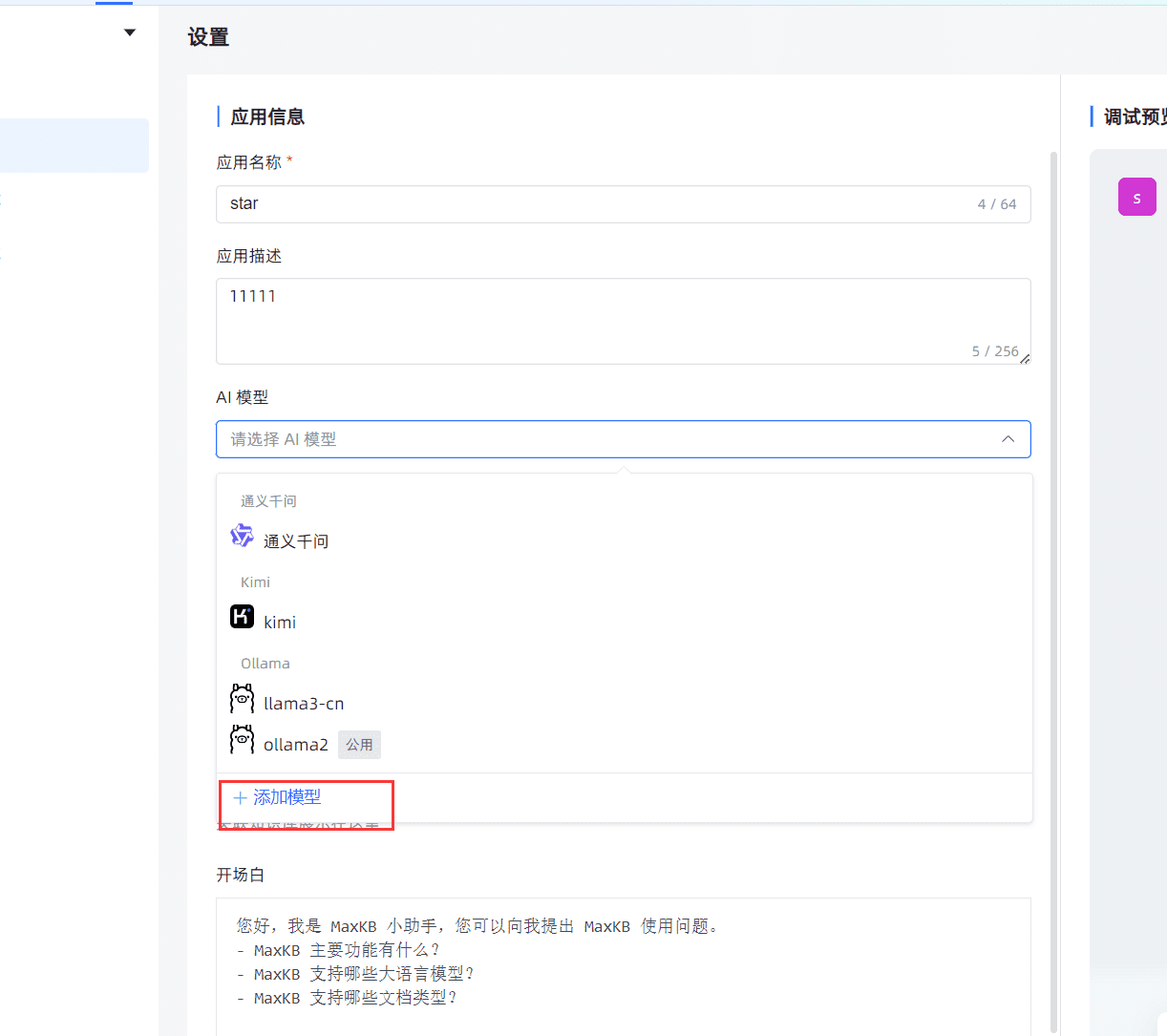Click the Tongyi Qianwen model logo icon
Image resolution: width=1167 pixels, height=1036 pixels.
coord(242,536)
